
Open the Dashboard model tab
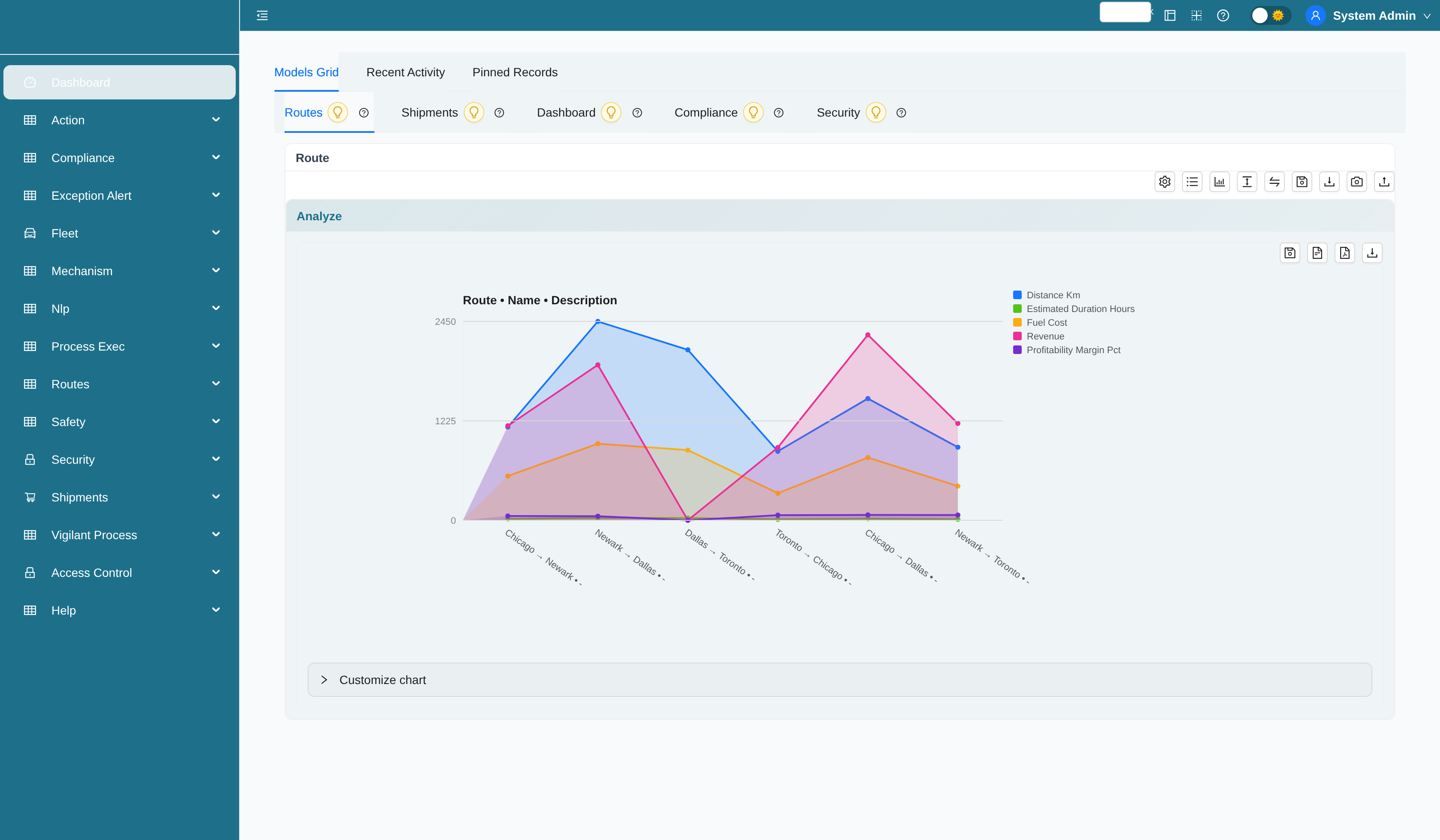coord(566,113)
